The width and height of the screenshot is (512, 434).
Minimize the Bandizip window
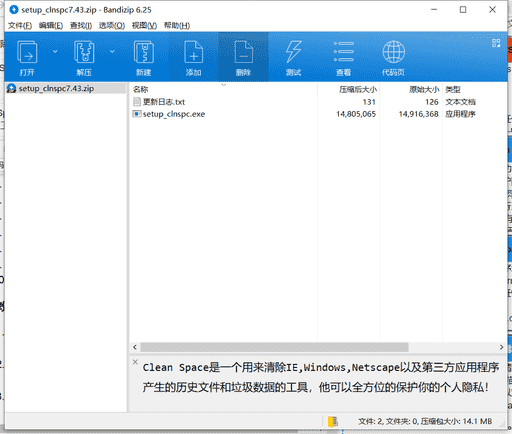[x=434, y=10]
